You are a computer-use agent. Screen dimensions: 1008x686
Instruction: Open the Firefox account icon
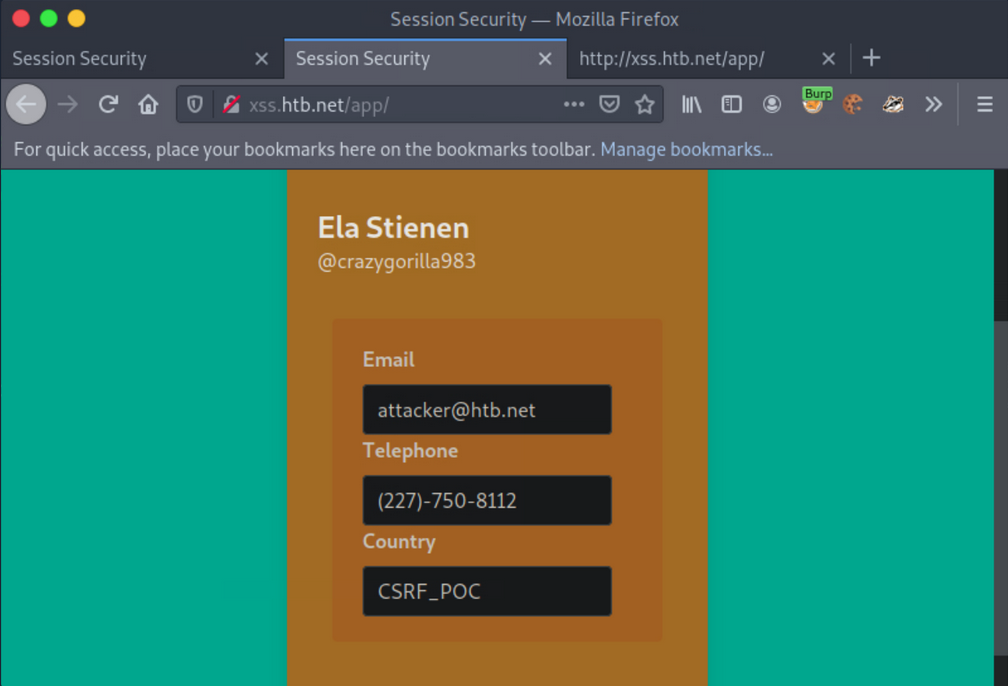pyautogui.click(x=772, y=104)
